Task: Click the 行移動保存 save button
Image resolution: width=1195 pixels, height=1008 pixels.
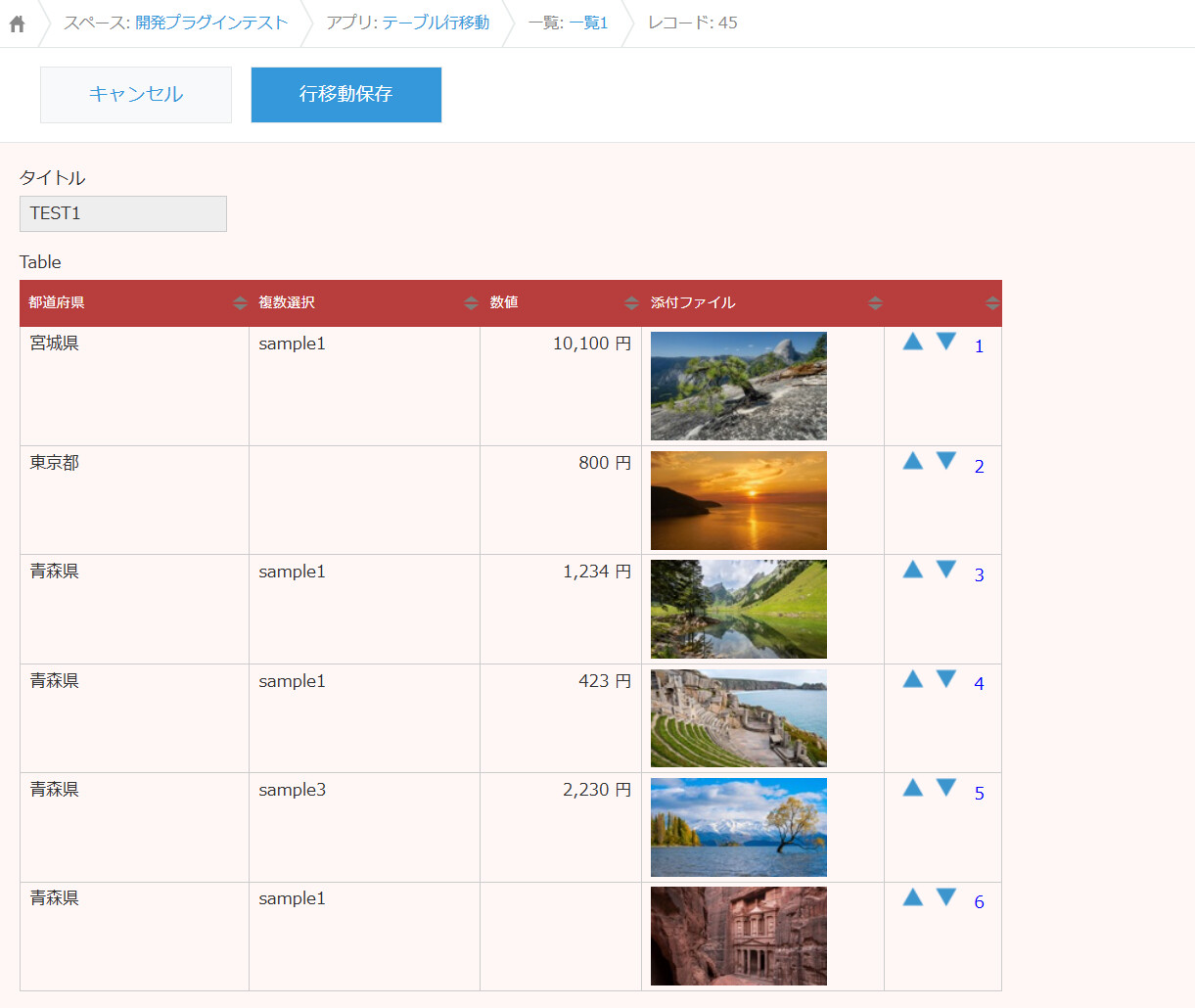Action: [345, 95]
